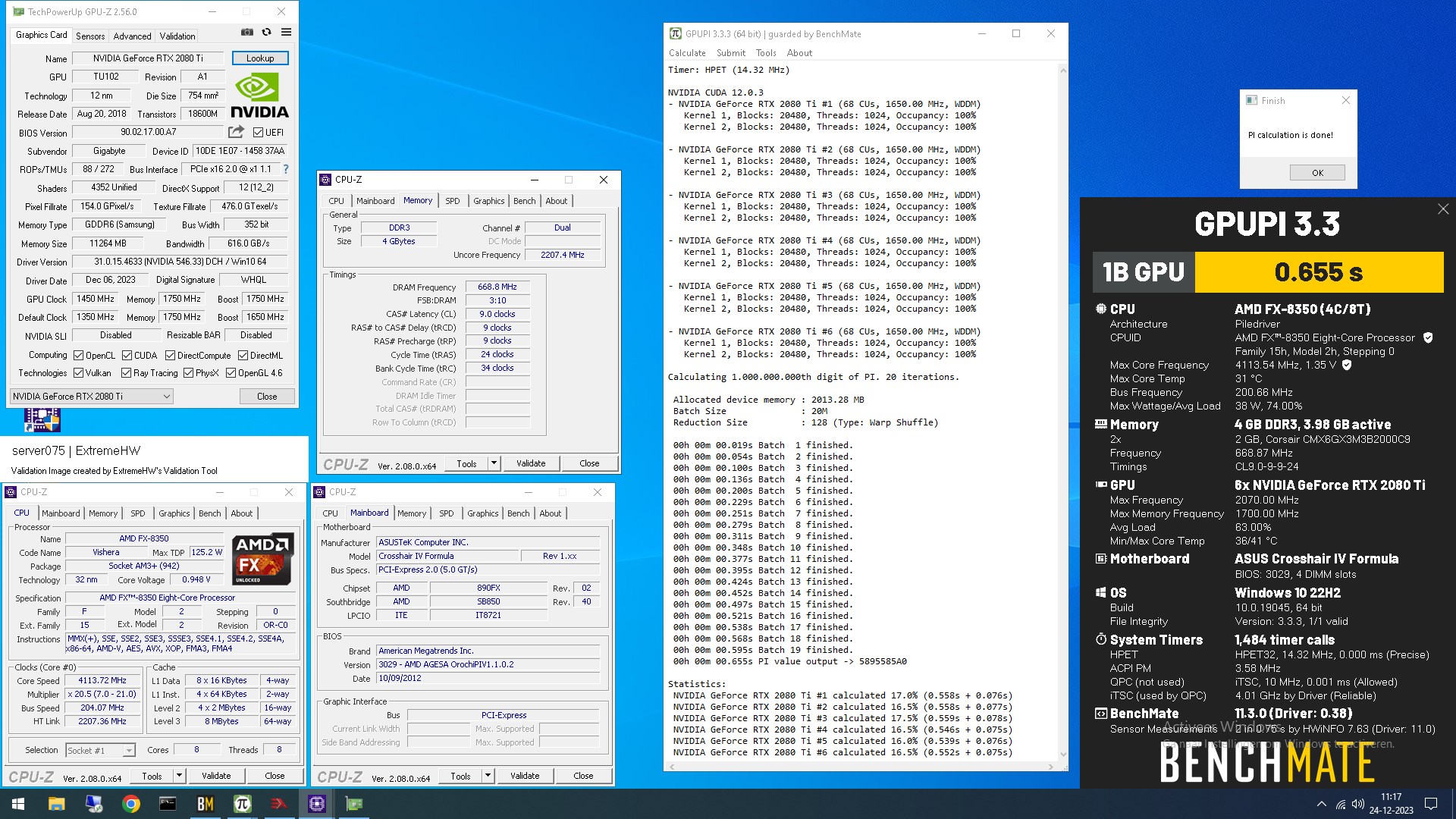1456x819 pixels.
Task: Click the AMD FX logo in CPU-Z
Action: tap(262, 560)
